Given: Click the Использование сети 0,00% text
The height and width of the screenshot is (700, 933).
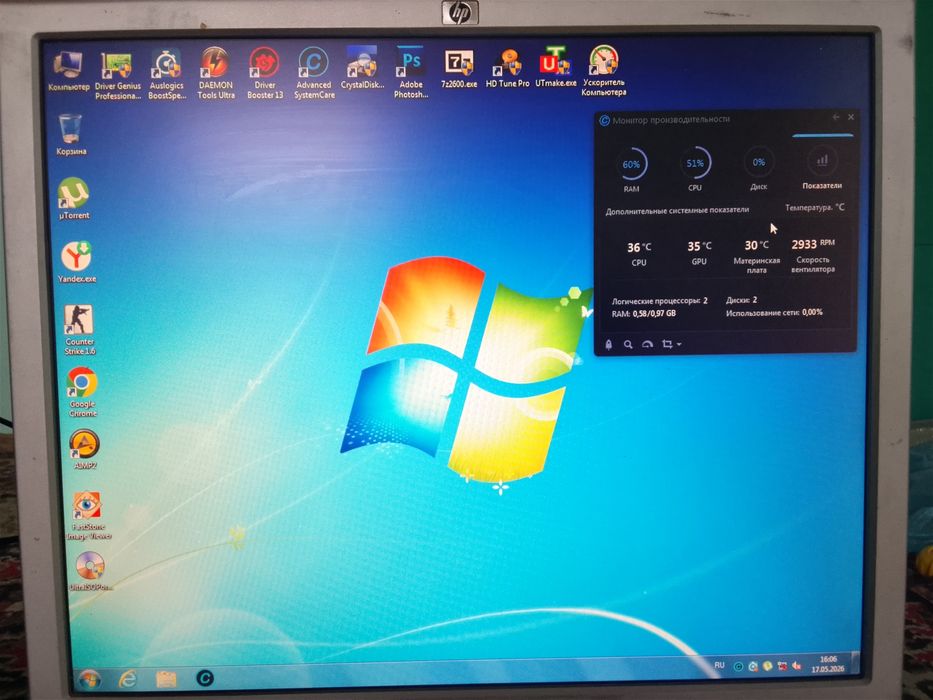Looking at the screenshot, I should pyautogui.click(x=774, y=312).
